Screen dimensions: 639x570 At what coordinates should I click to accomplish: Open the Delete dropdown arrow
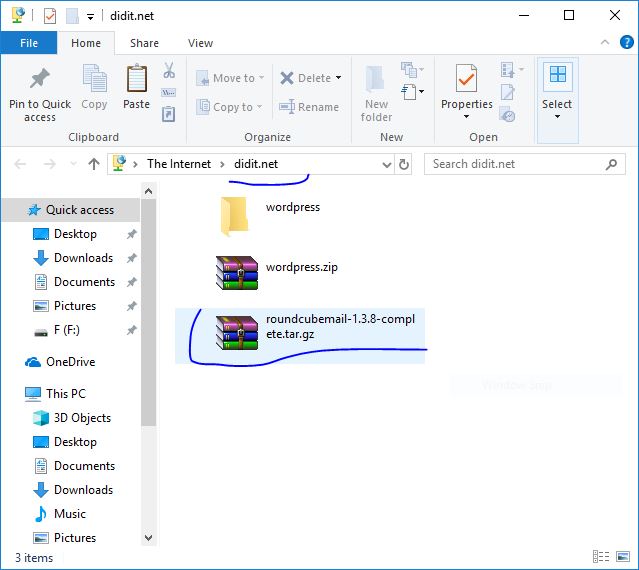click(x=338, y=77)
